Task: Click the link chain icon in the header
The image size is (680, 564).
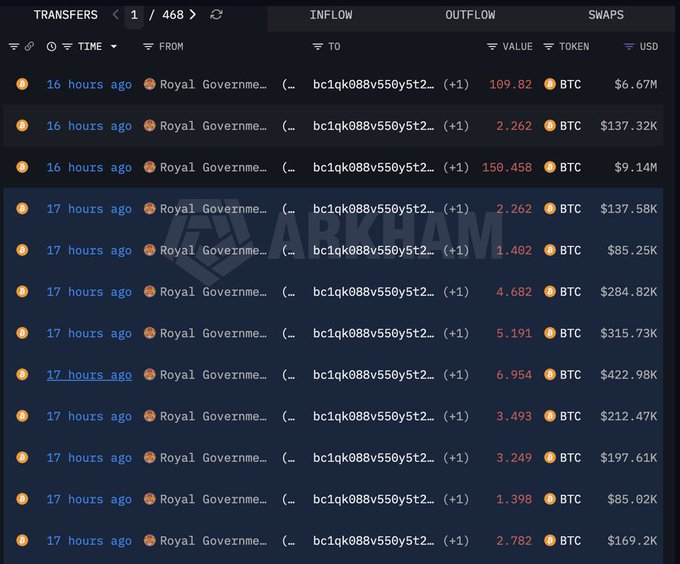Action: 29,46
